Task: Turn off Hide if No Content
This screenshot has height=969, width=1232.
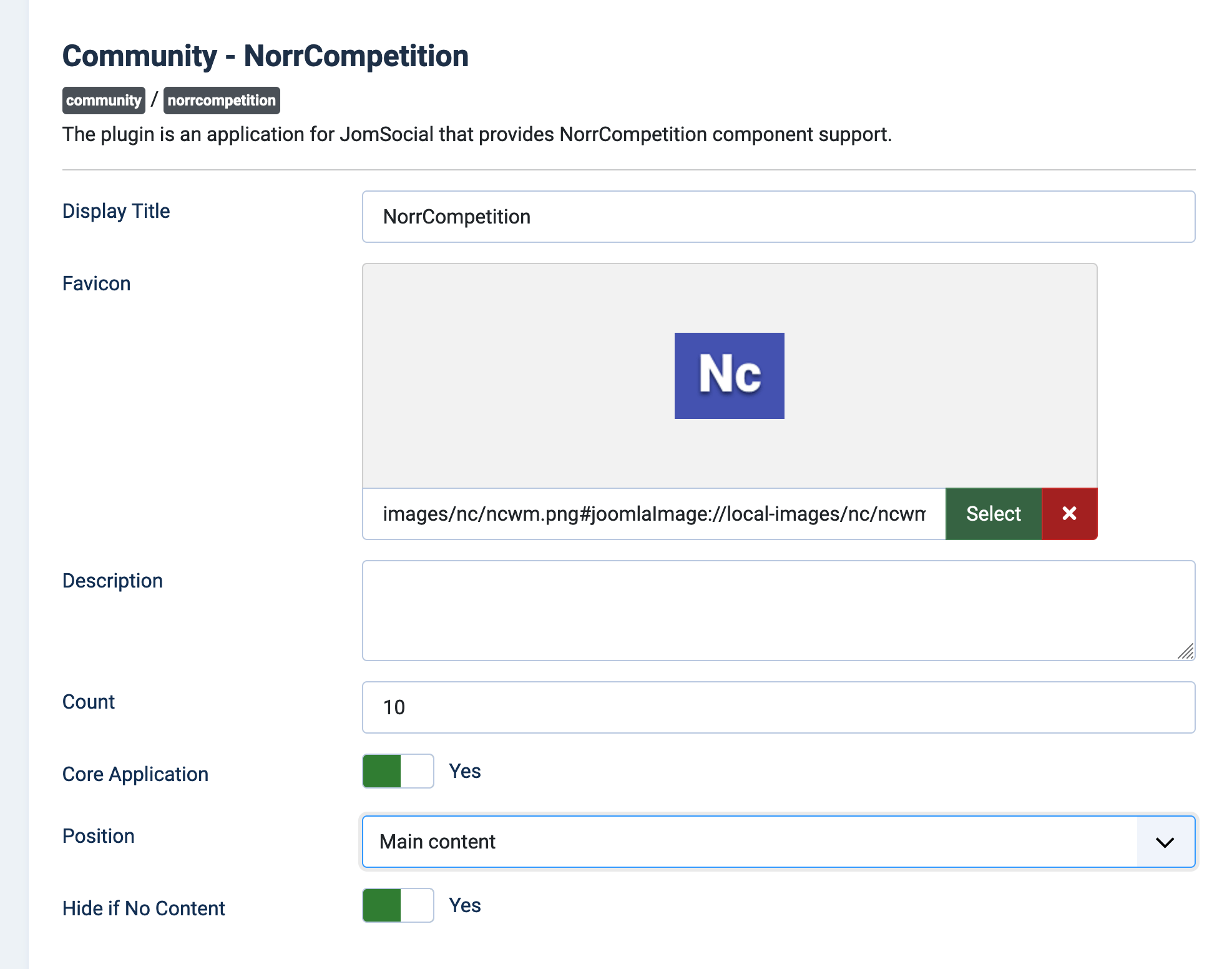Action: point(398,905)
